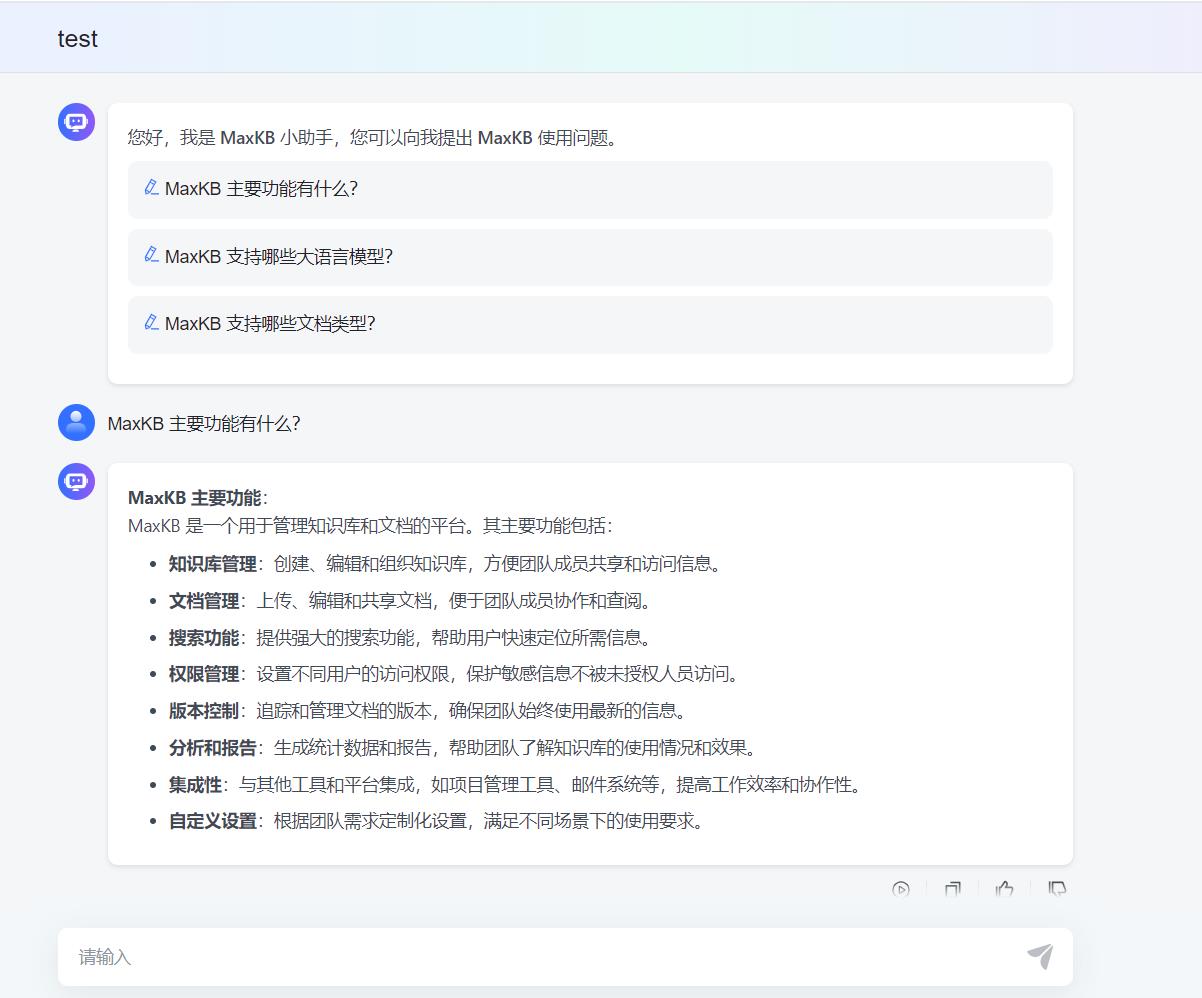
Task: Click the 集成性 bullet item
Action: pyautogui.click(x=515, y=785)
